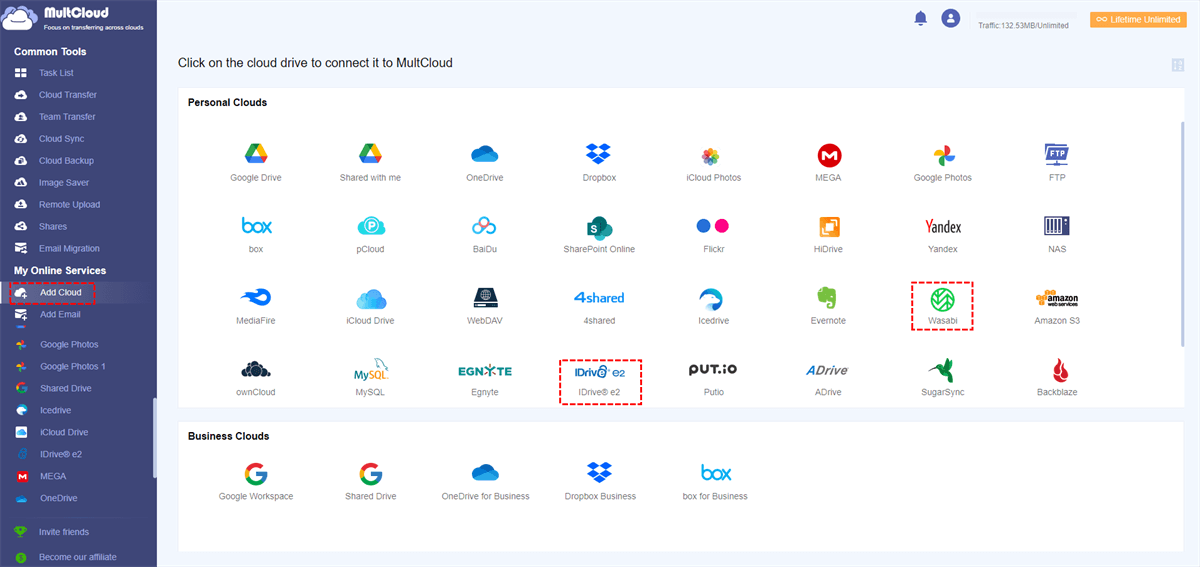Add the ownCloud service
Image resolution: width=1200 pixels, height=567 pixels.
(256, 379)
